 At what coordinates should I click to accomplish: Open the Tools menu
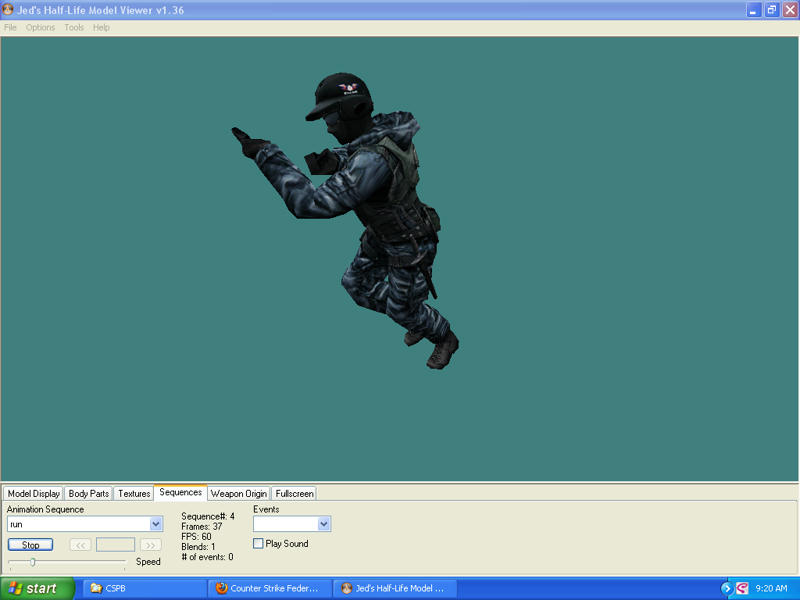coord(74,28)
